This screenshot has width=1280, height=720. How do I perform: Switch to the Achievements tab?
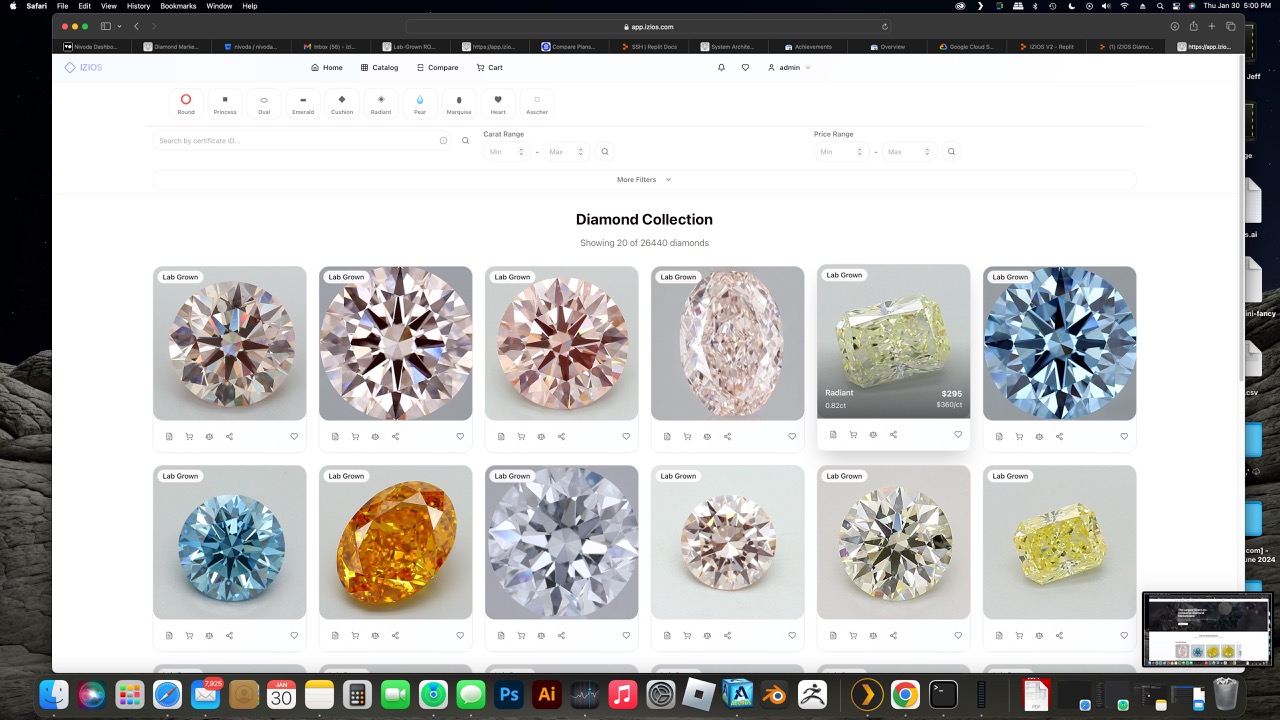pyautogui.click(x=808, y=46)
